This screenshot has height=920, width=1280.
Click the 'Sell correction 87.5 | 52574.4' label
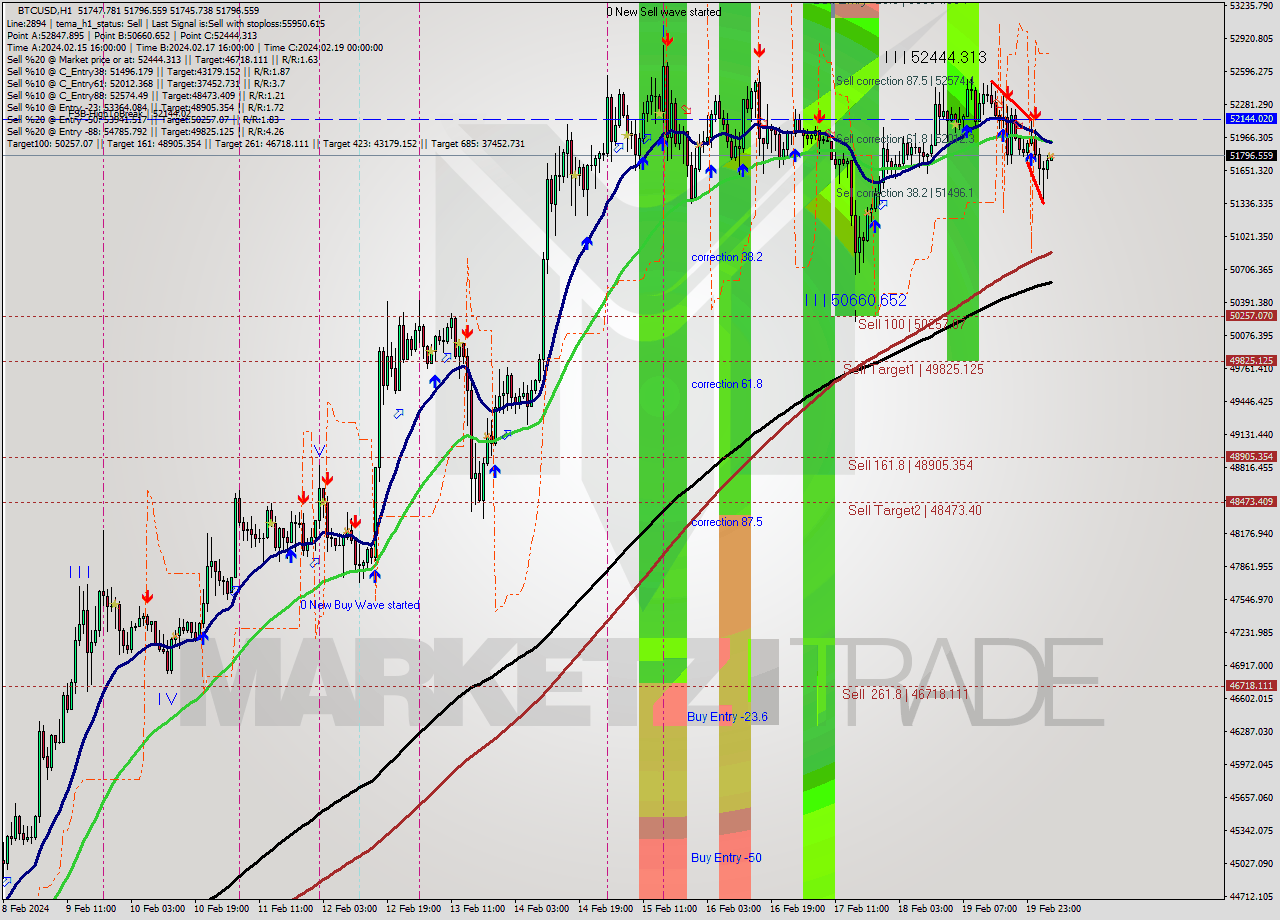[x=904, y=81]
